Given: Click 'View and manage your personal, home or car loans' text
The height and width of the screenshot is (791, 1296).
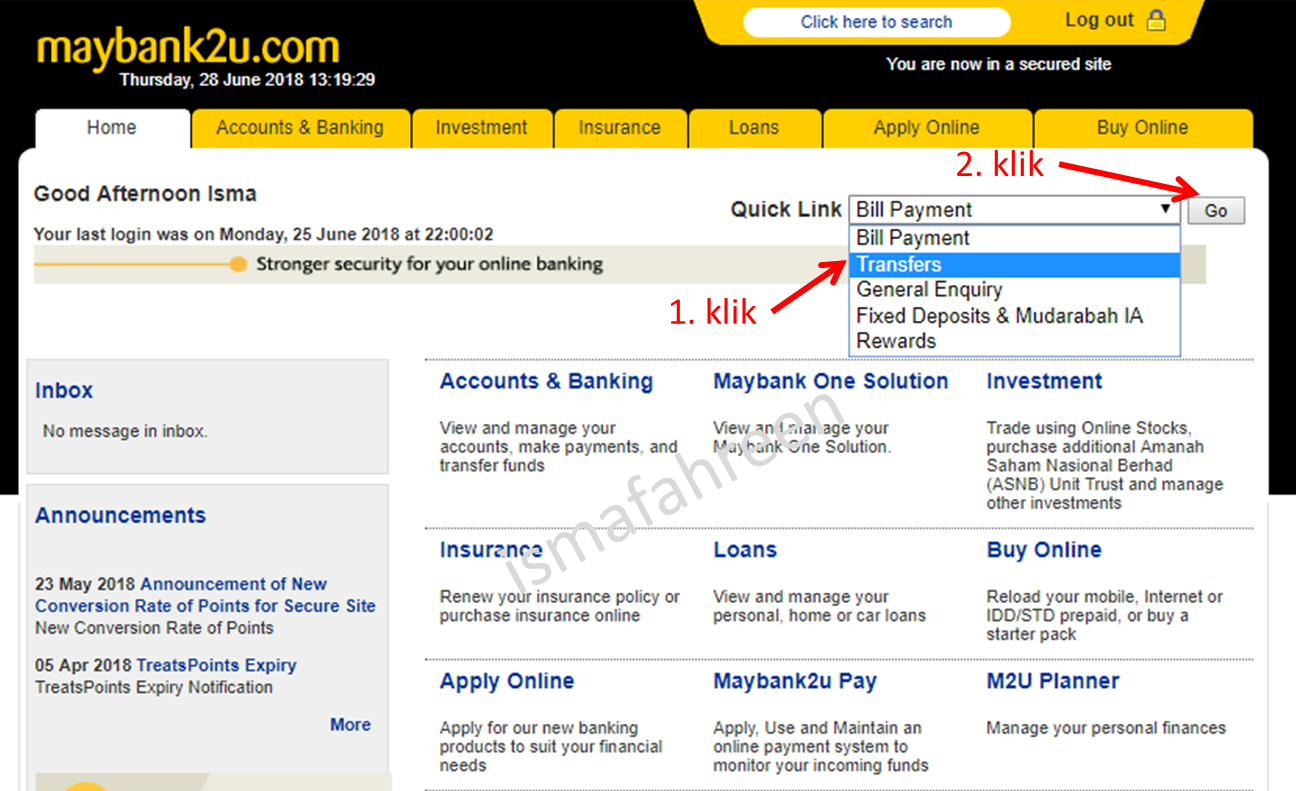Looking at the screenshot, I should pyautogui.click(x=819, y=606).
